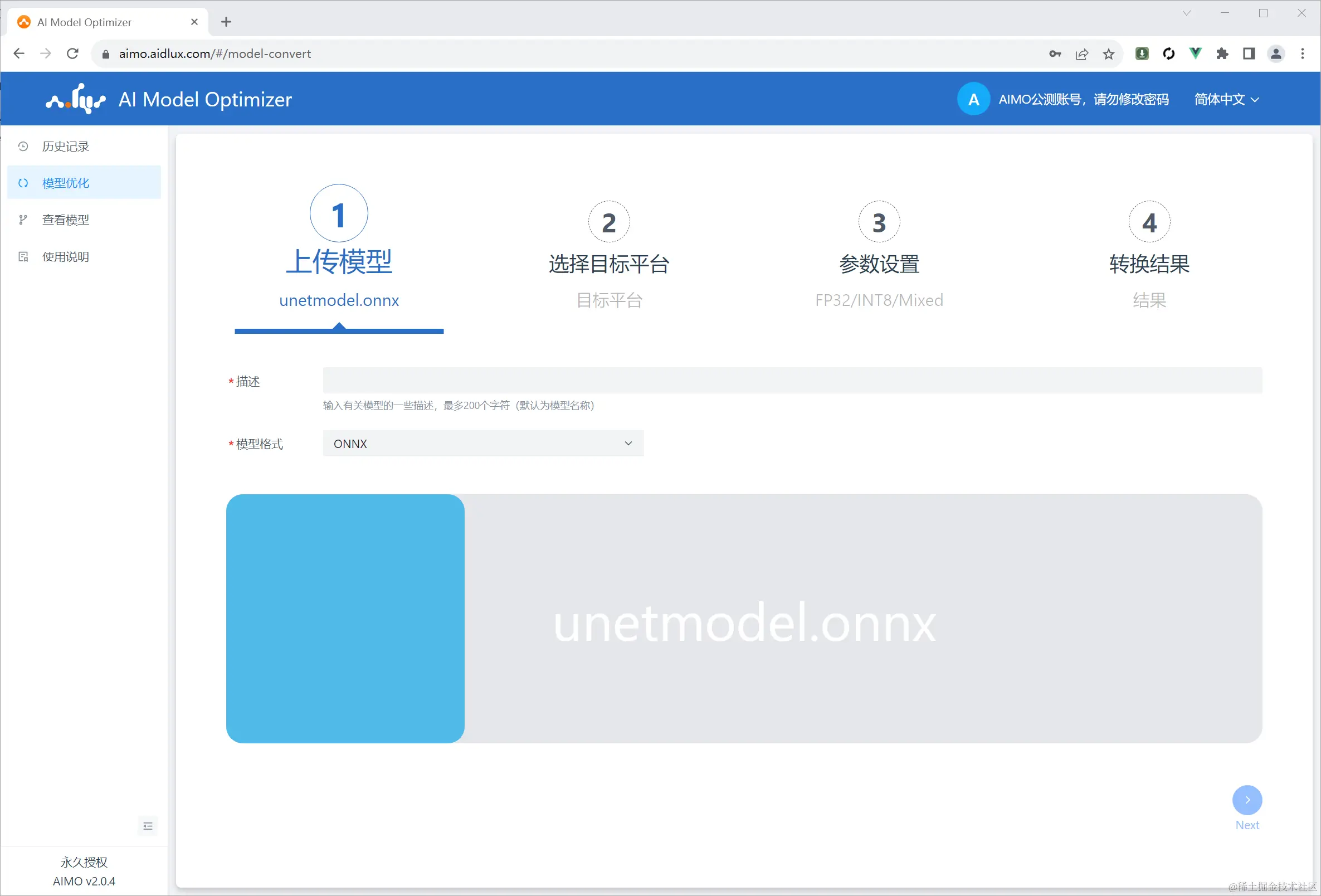
Task: Open 使用说明 instructions sidebar item
Action: (x=65, y=256)
